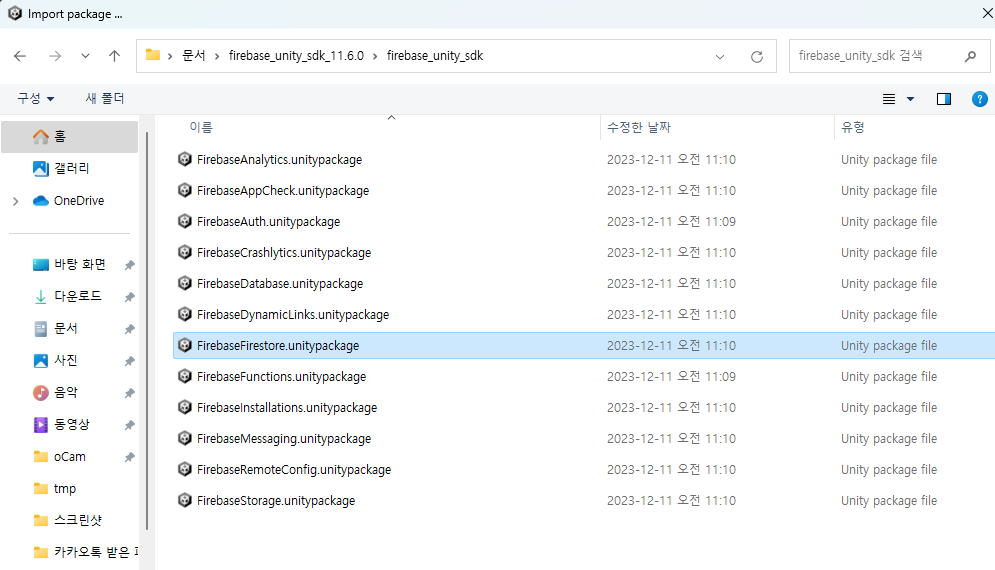Expand the address bar history dropdown
The height and width of the screenshot is (570, 995).
(x=720, y=56)
